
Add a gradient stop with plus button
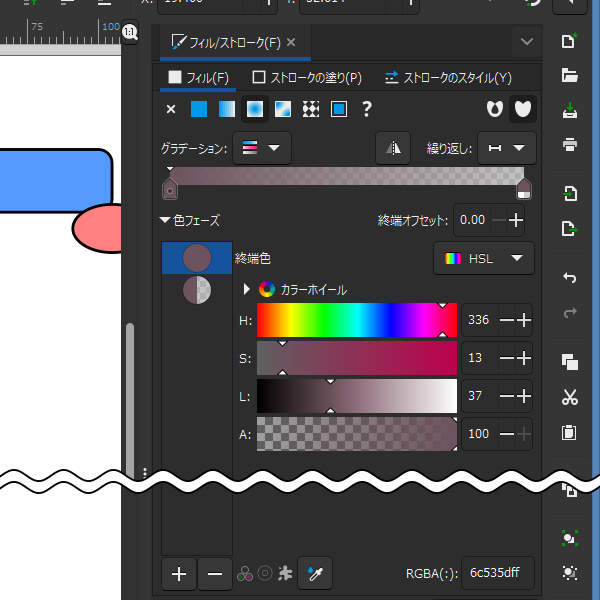click(179, 574)
